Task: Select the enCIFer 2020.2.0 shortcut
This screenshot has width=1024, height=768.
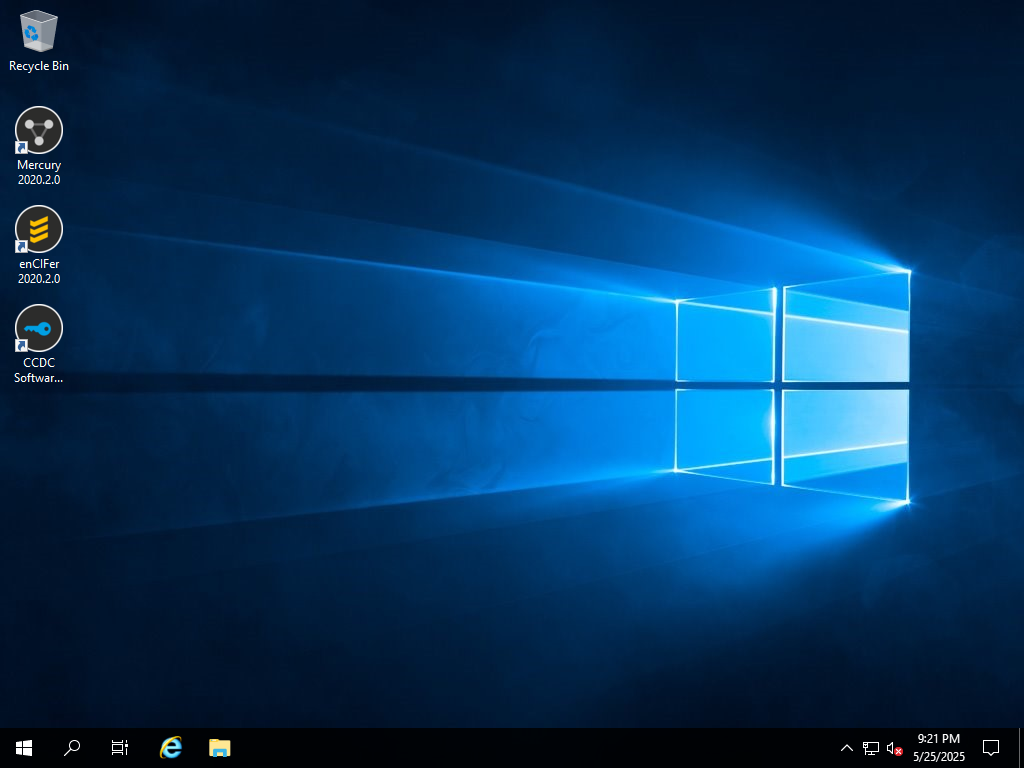Action: [39, 246]
